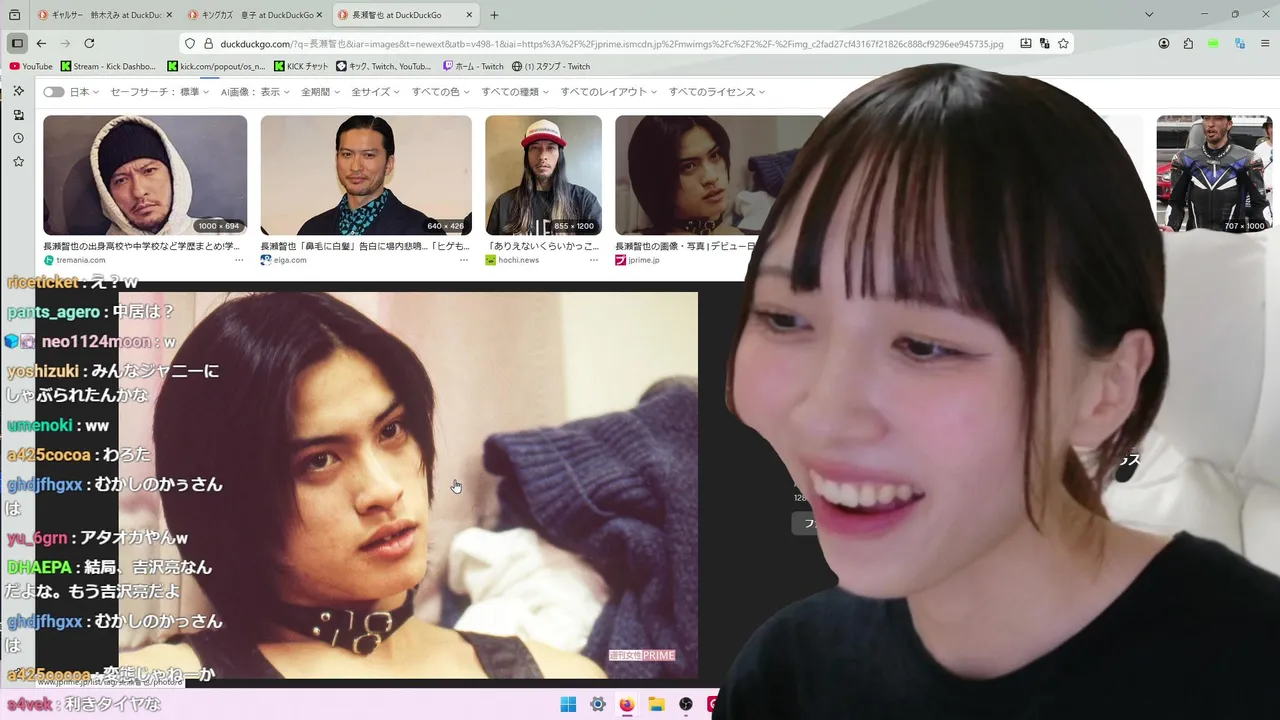Open a new browser tab
The image size is (1280, 720).
point(494,15)
